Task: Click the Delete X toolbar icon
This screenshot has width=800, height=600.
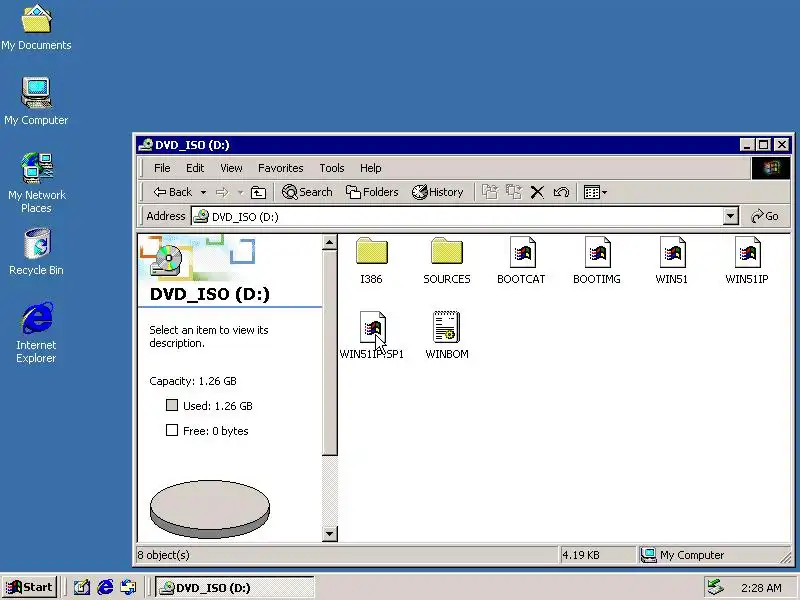Action: (x=537, y=192)
